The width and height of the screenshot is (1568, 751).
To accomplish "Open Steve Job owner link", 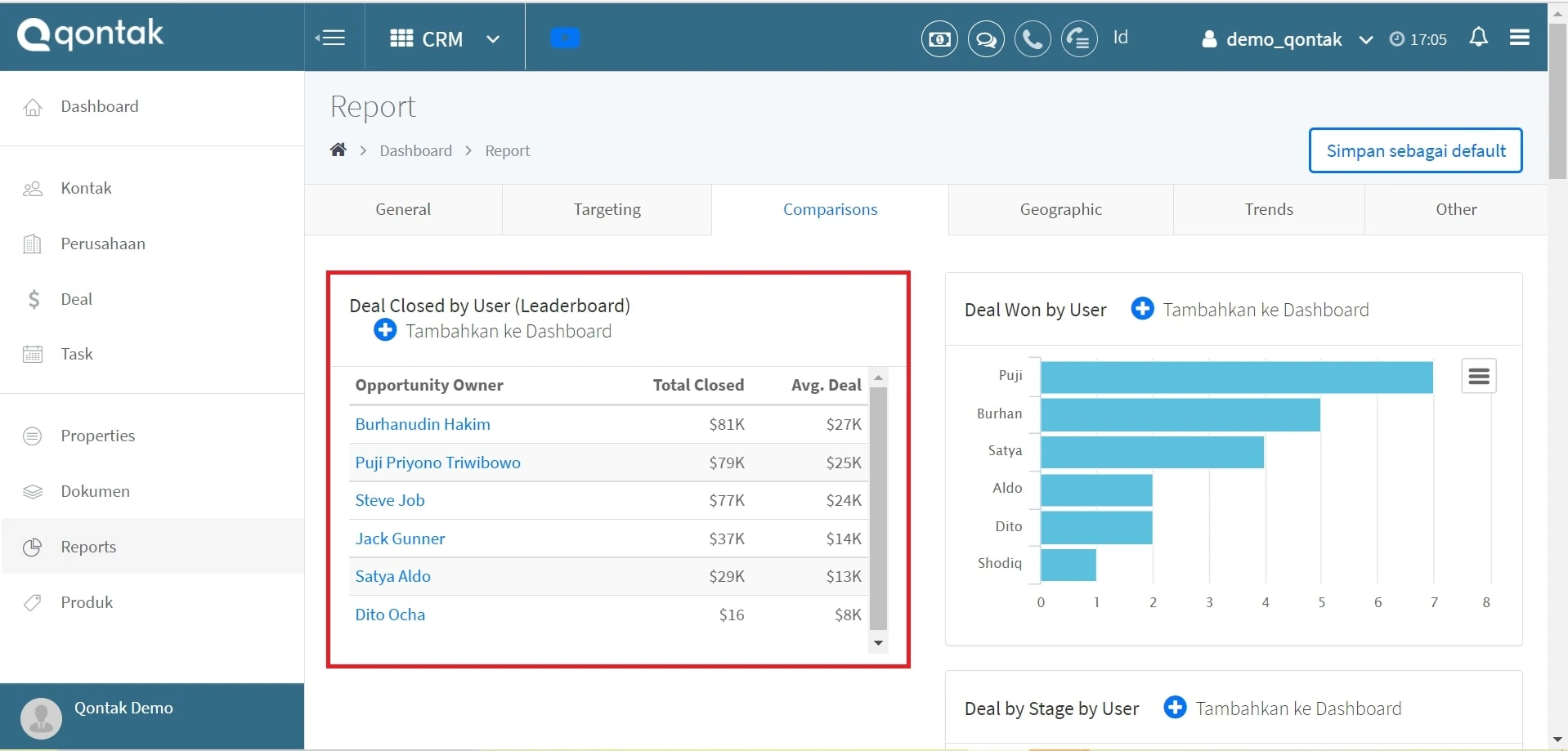I will (x=390, y=501).
